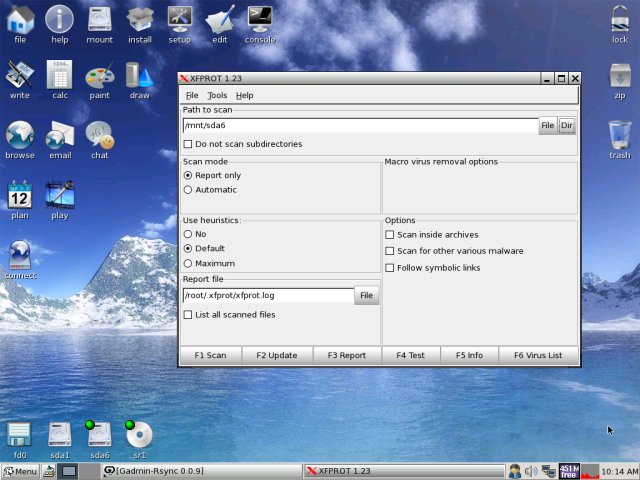This screenshot has width=640, height=480.
Task: Open the File menu in XFPROT
Action: click(192, 95)
